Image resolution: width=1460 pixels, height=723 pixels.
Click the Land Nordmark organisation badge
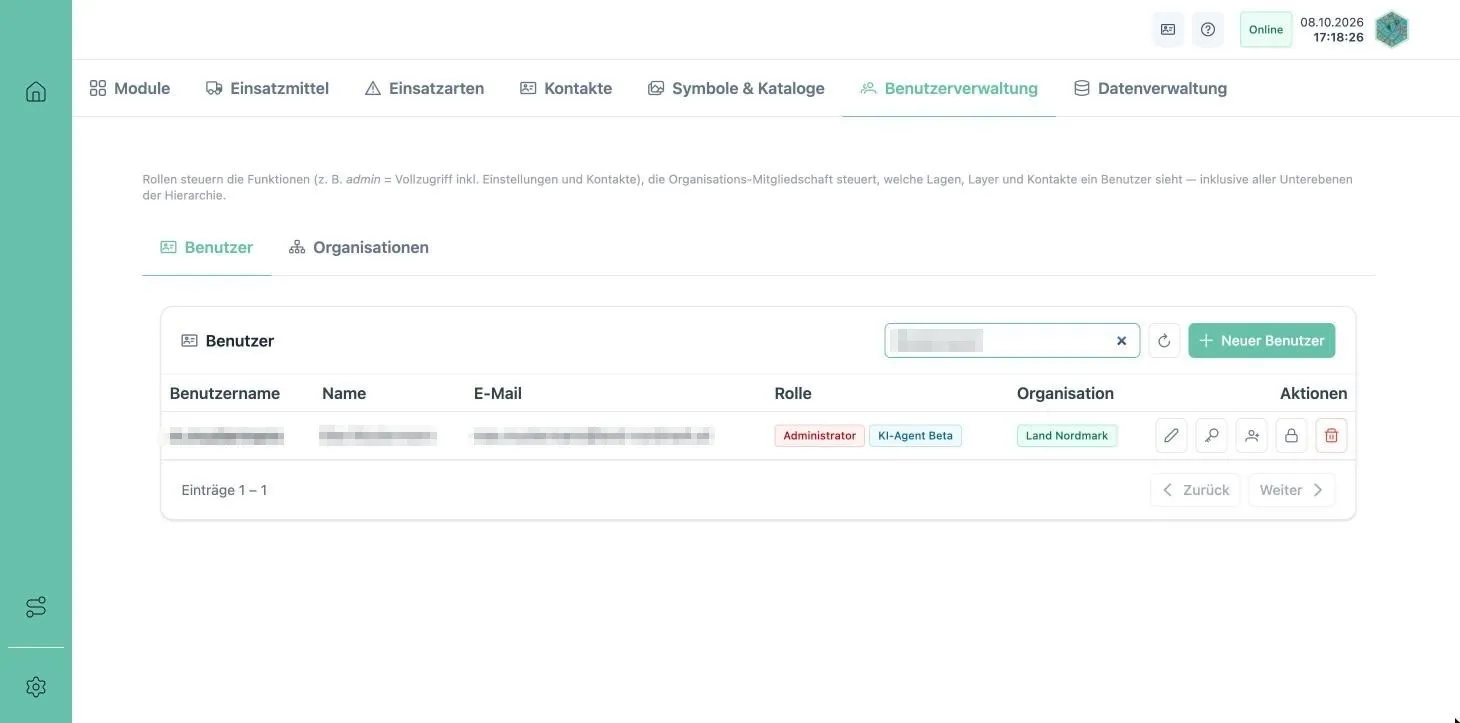[1067, 436]
